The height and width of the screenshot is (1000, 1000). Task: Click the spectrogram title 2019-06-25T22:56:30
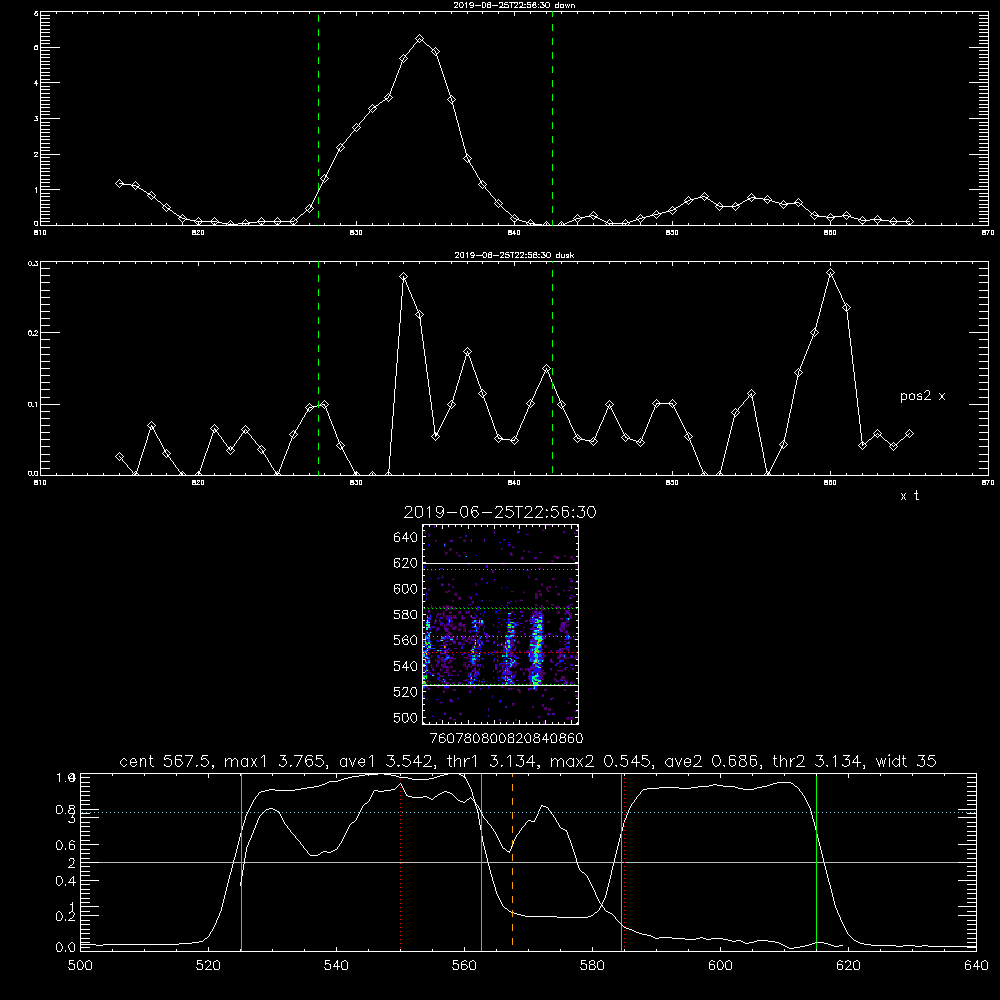point(500,512)
